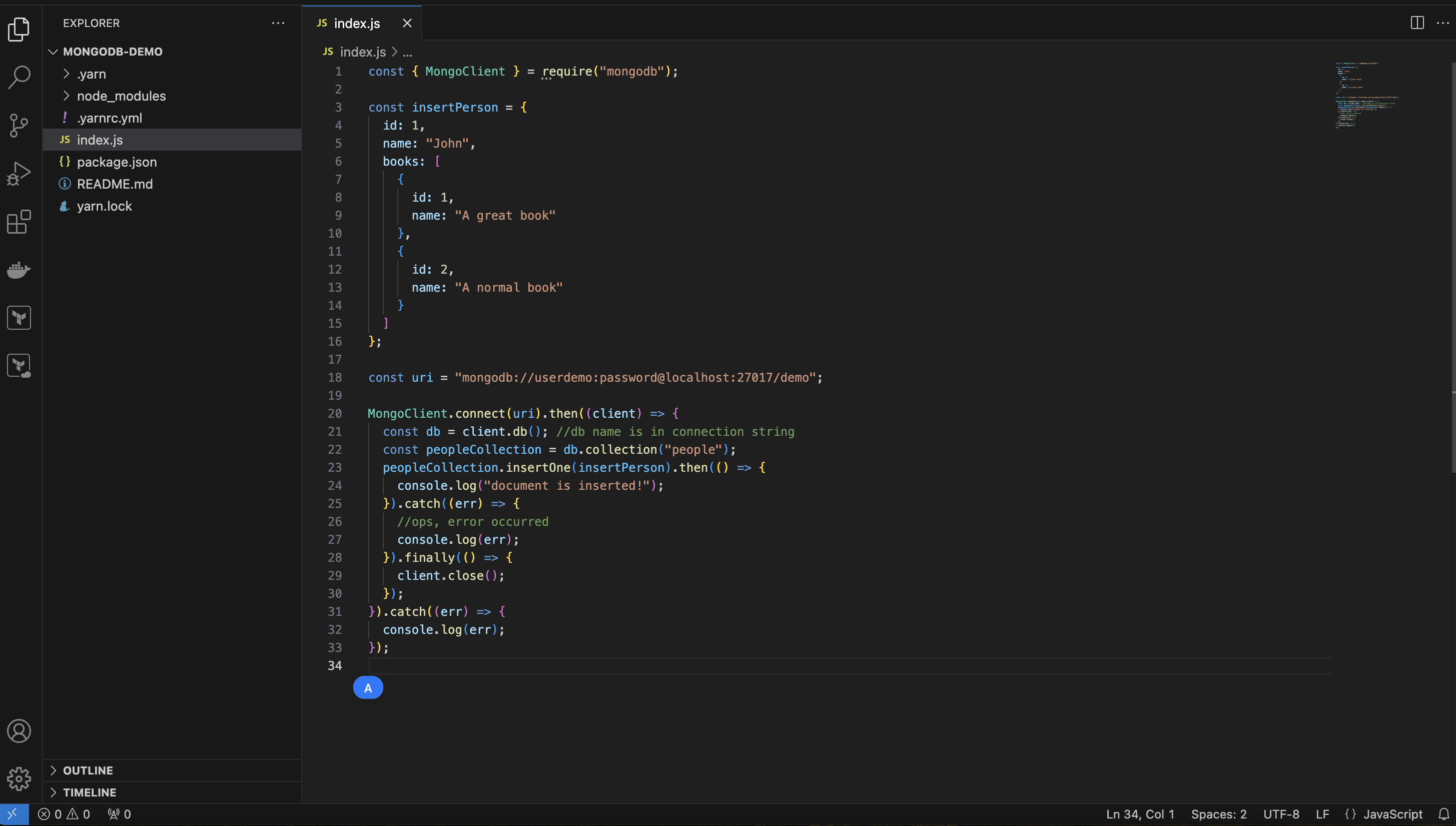Close the index.js tab
This screenshot has height=826, width=1456.
(x=407, y=23)
